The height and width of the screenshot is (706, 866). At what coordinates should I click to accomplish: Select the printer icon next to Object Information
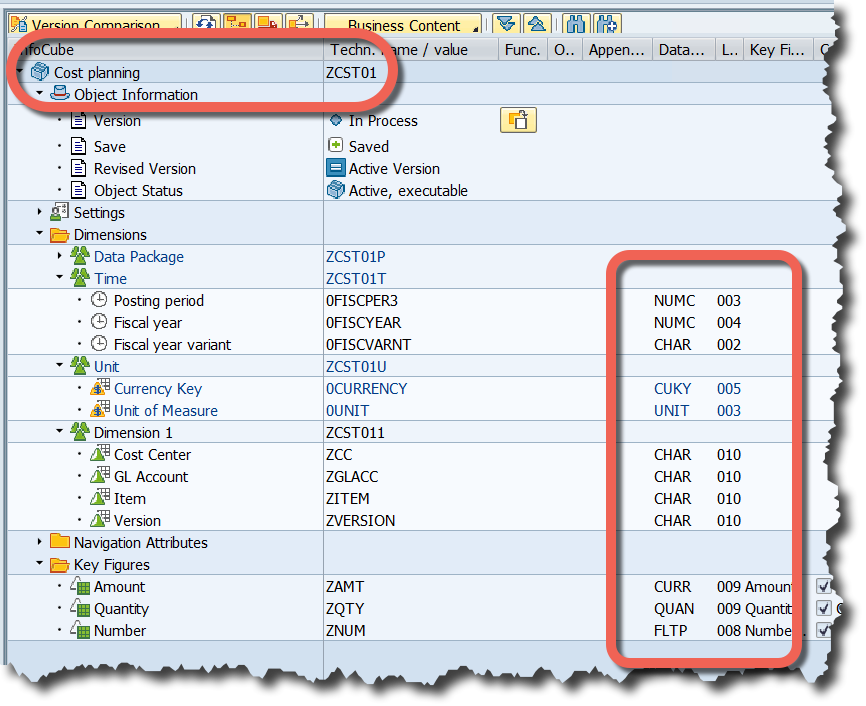pos(59,93)
